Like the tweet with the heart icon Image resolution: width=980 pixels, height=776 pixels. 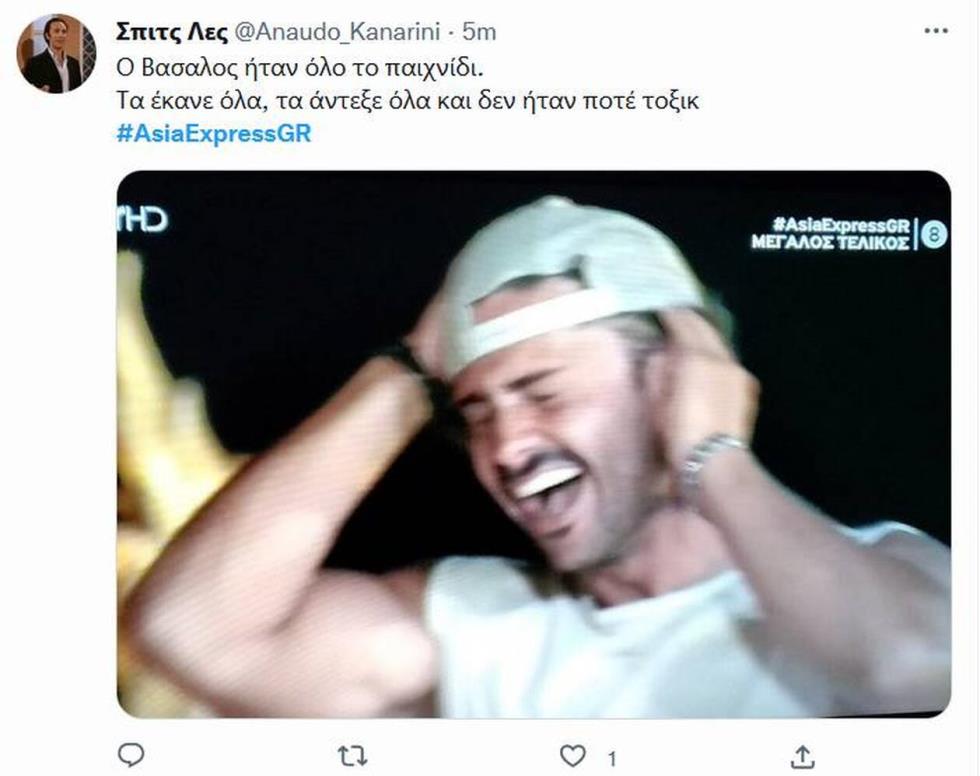tap(572, 756)
